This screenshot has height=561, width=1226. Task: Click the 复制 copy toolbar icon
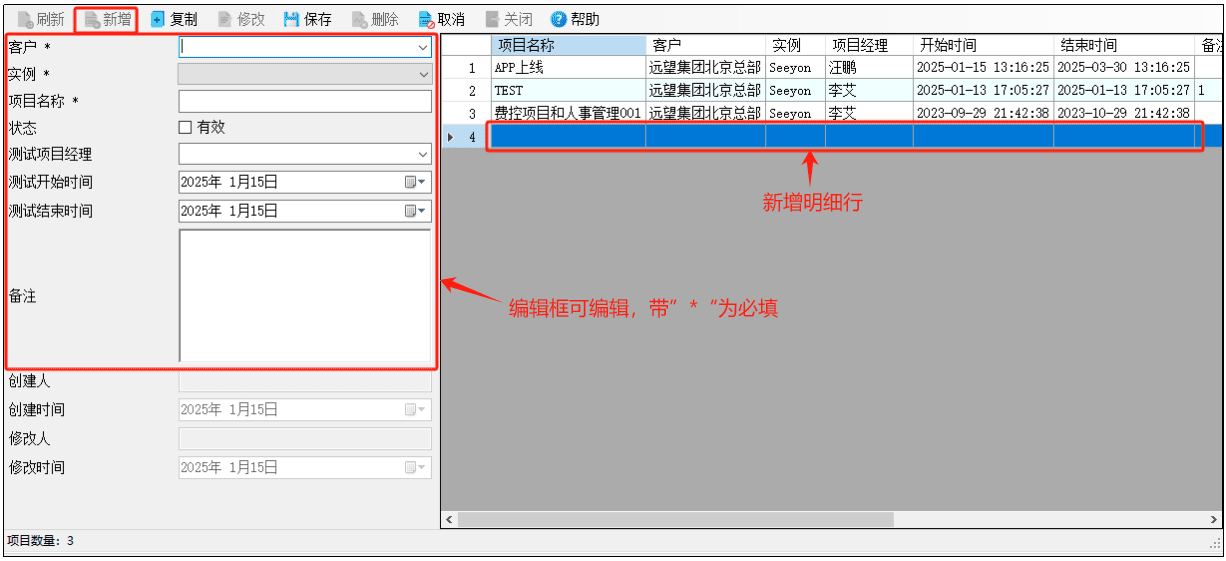pyautogui.click(x=158, y=19)
